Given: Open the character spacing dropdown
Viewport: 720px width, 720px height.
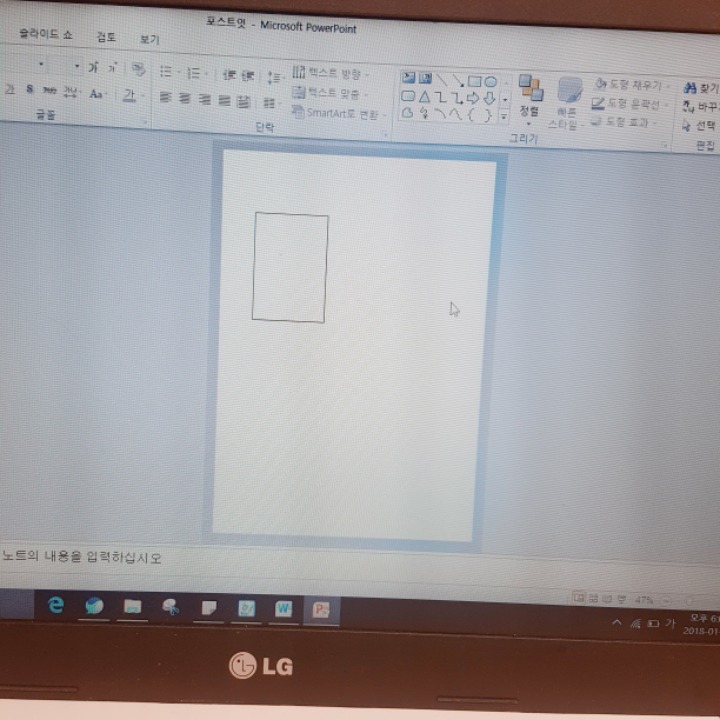Looking at the screenshot, I should [x=71, y=92].
